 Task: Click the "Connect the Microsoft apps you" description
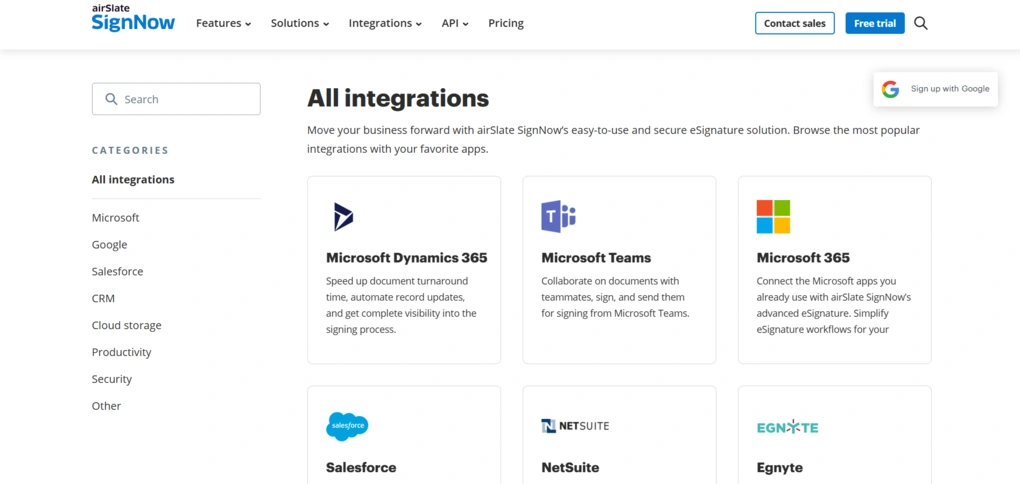(834, 305)
